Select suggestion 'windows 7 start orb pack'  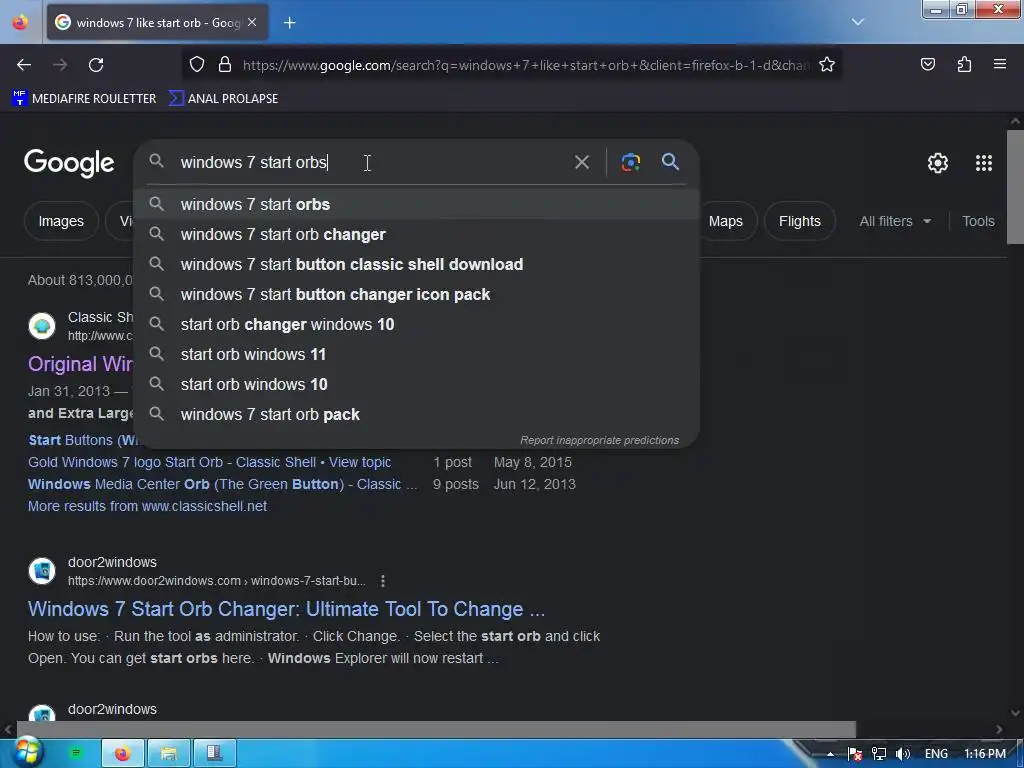(417, 415)
